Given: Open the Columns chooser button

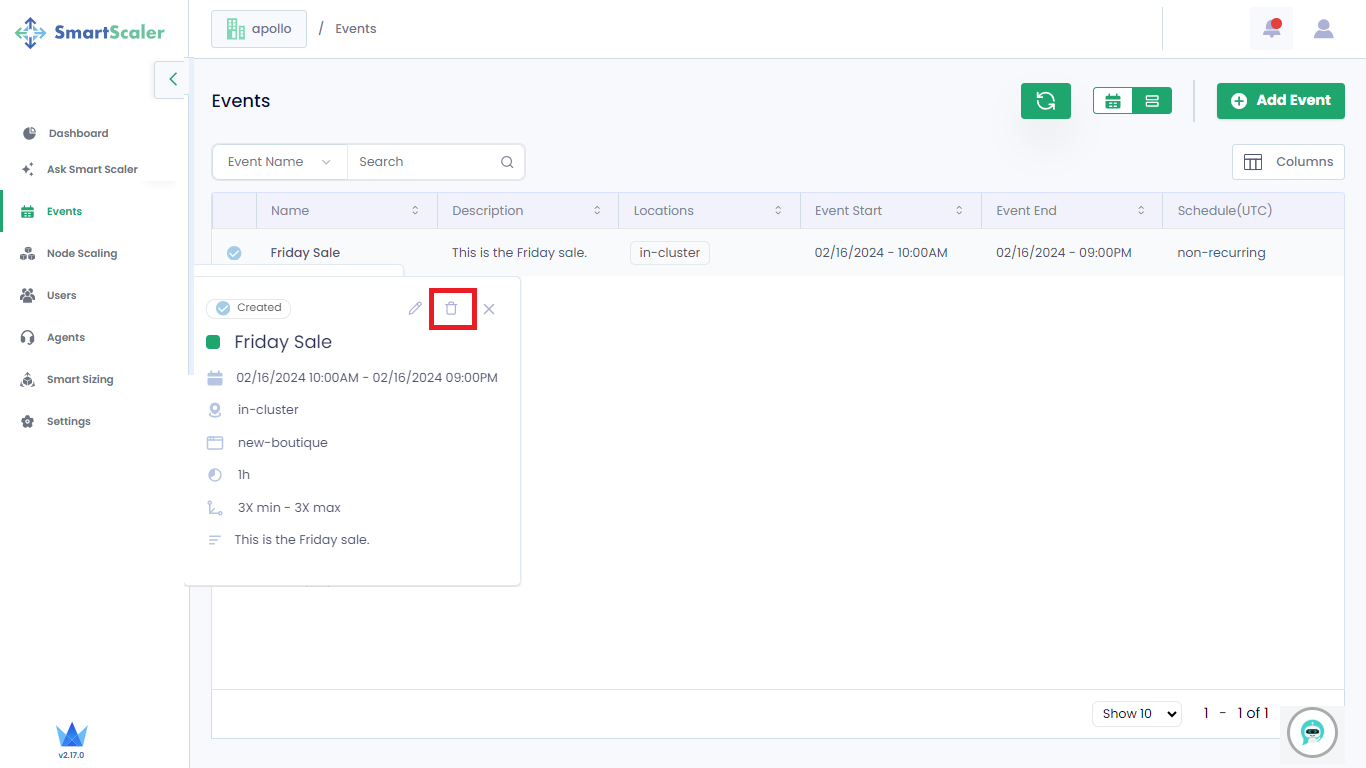Looking at the screenshot, I should [x=1288, y=162].
